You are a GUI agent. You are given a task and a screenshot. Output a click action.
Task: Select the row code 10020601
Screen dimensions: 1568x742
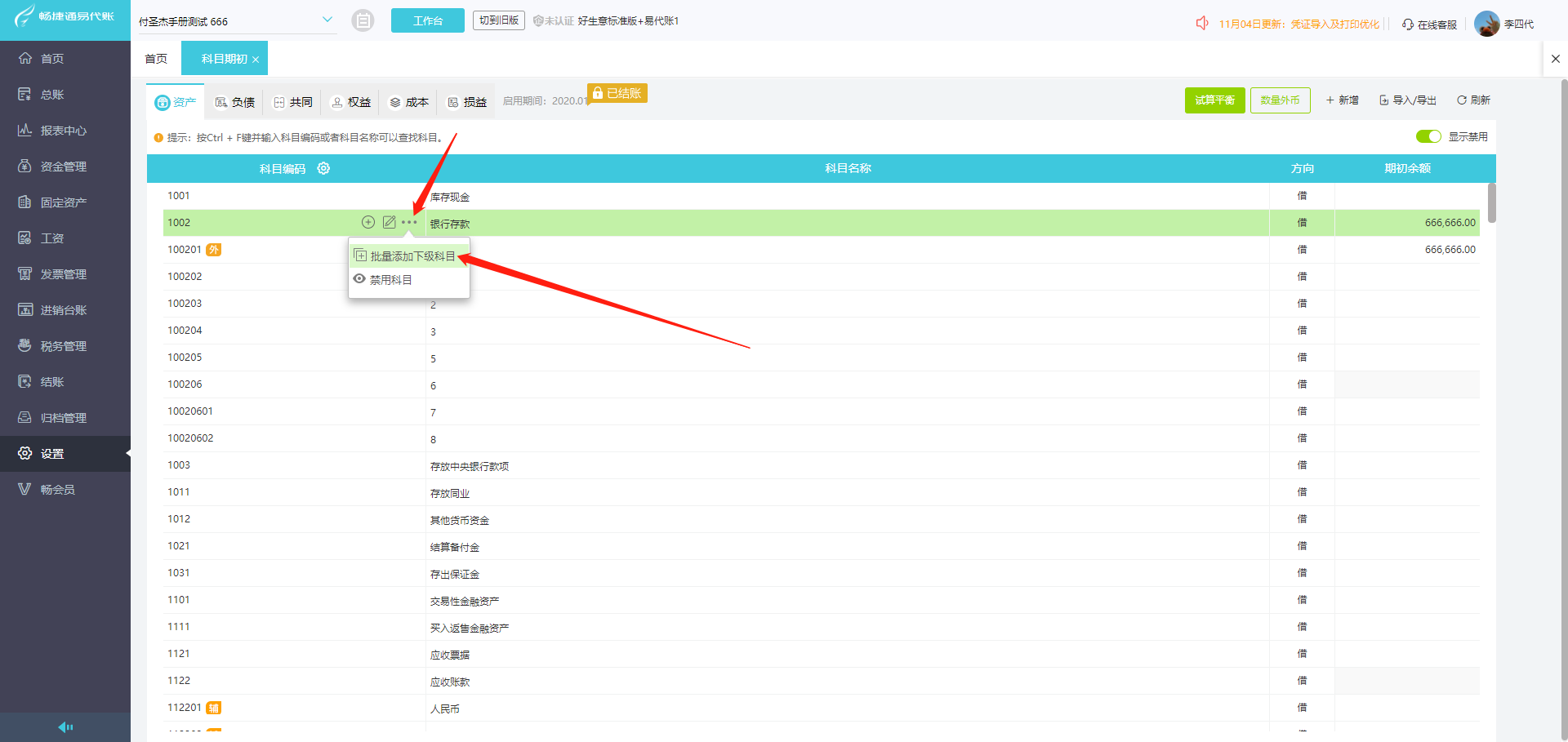(x=190, y=411)
